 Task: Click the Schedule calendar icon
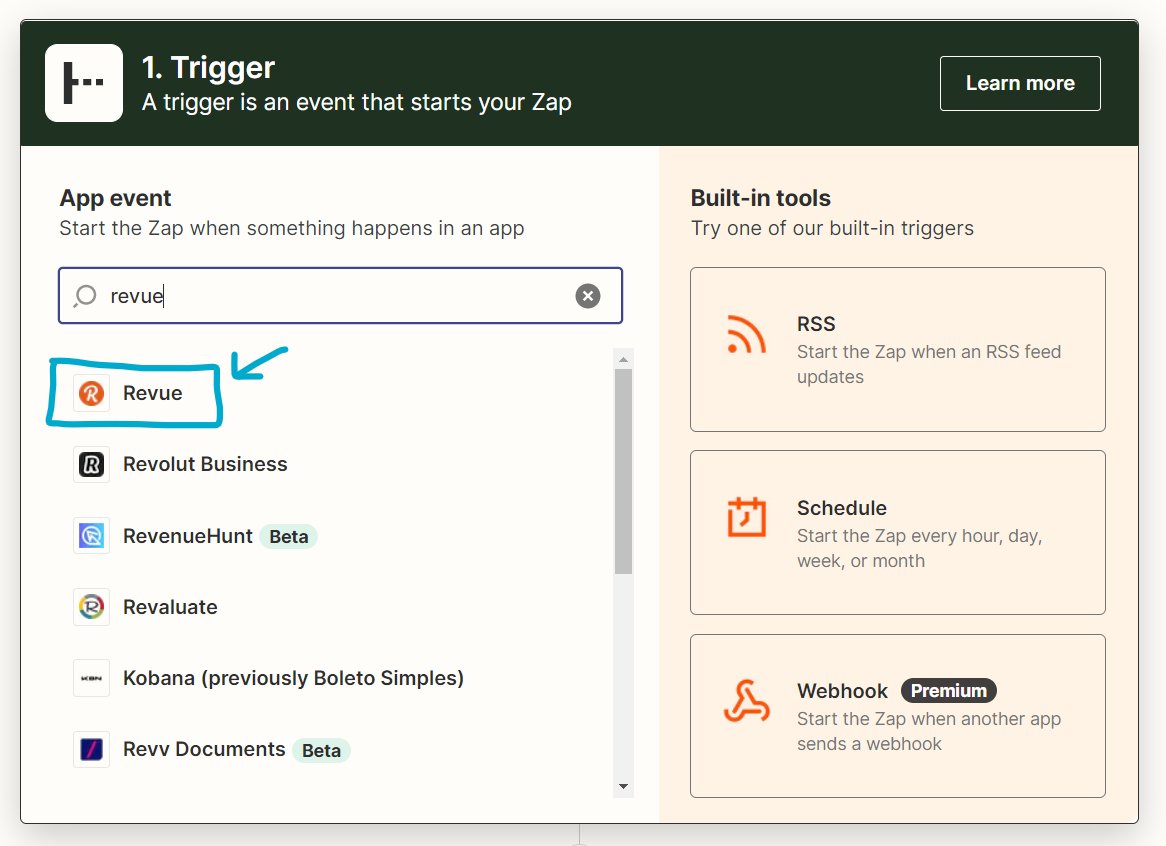(747, 517)
